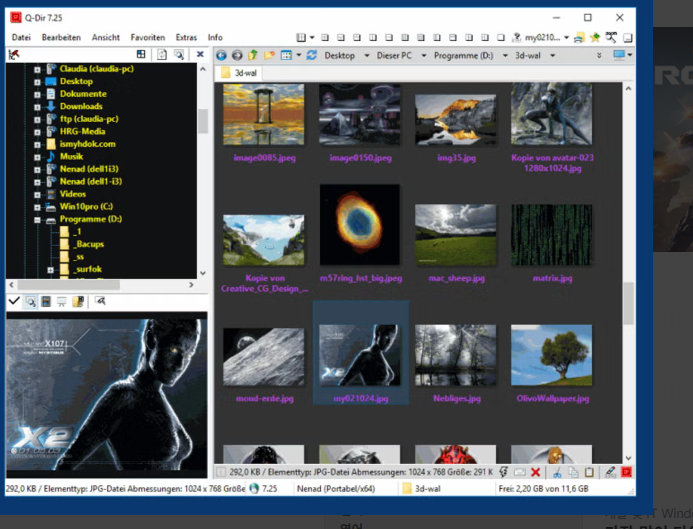
Task: Select the 3d-wal tab
Action: [239, 73]
